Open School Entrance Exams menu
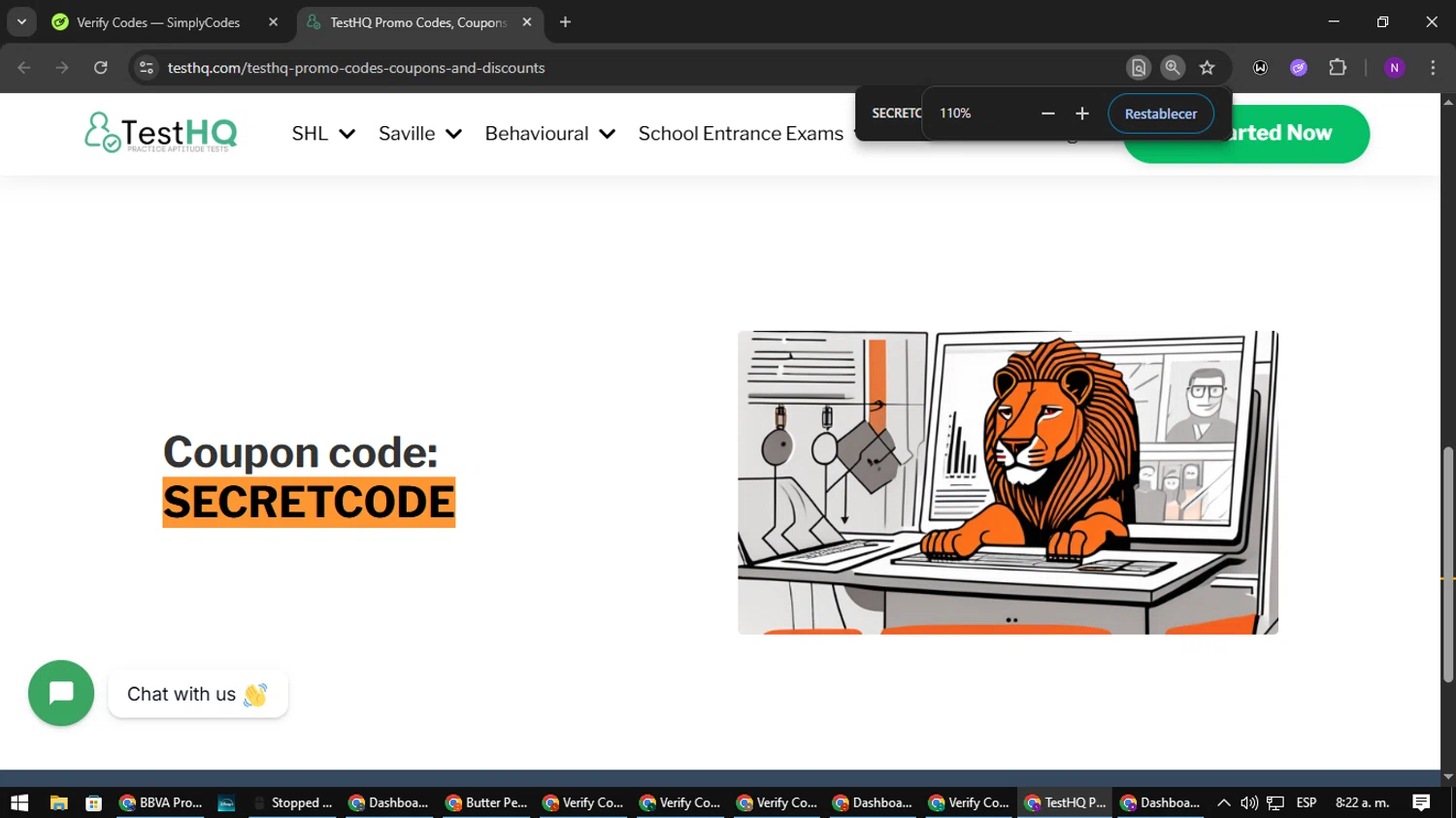The image size is (1456, 818). (741, 134)
